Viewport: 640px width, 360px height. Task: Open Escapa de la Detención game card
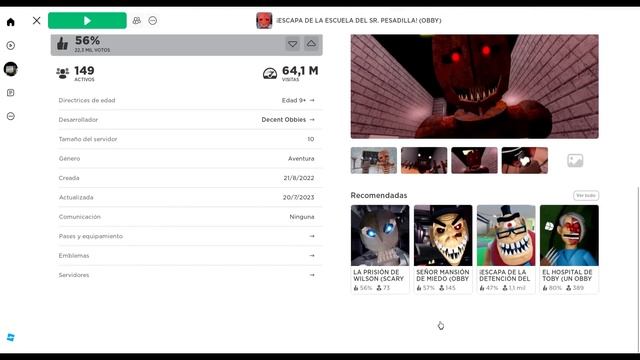coord(506,249)
